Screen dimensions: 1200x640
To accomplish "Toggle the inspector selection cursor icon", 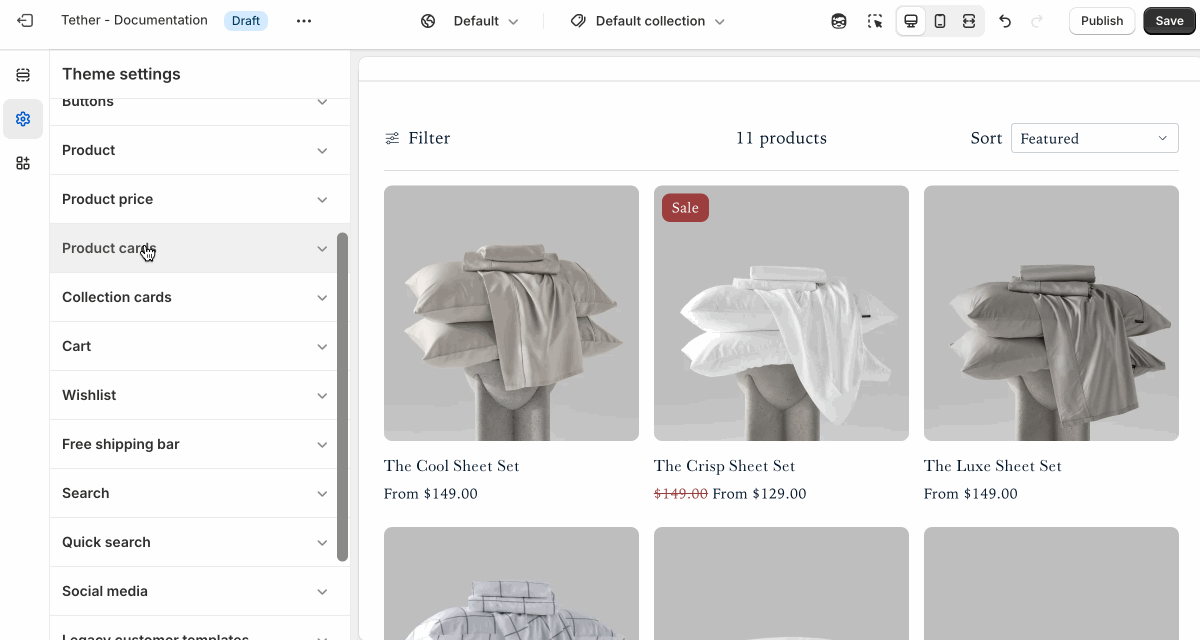I will (875, 21).
